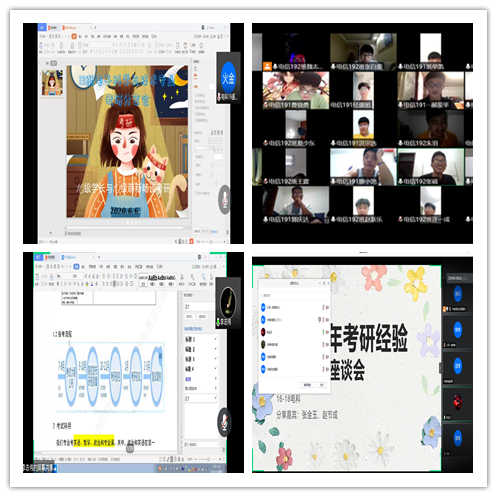Viewport: 497px width, 497px height.
Task: Click the left button at participant dialog bottom
Action: pos(307,385)
